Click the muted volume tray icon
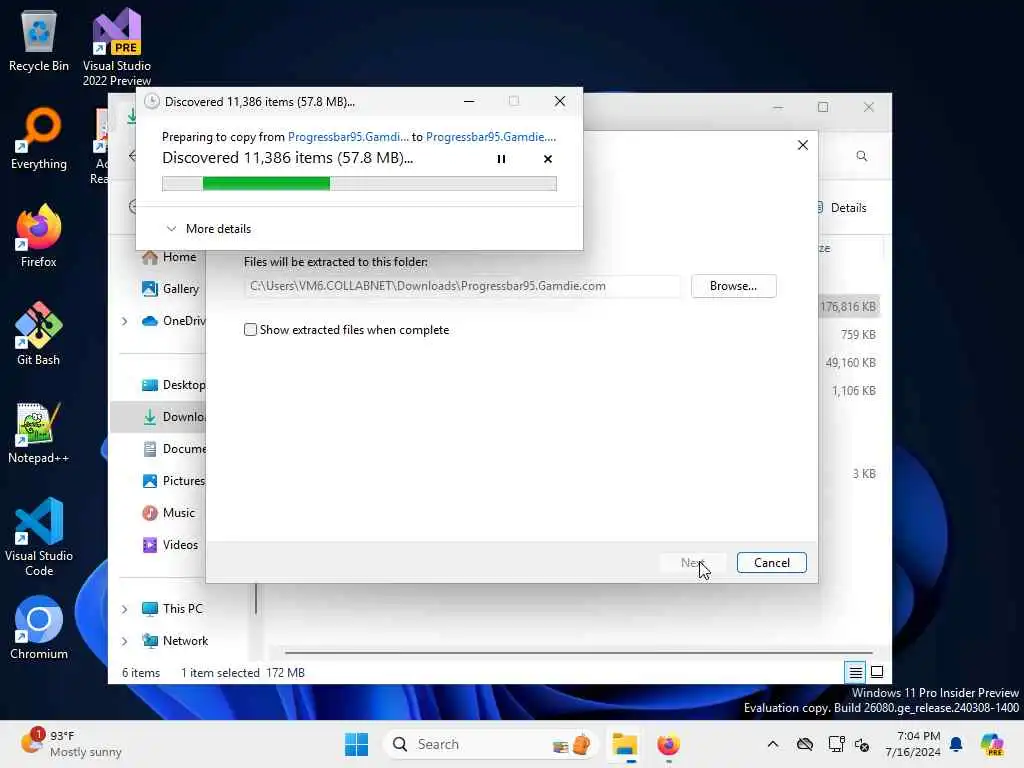Viewport: 1024px width, 768px height. tap(862, 744)
